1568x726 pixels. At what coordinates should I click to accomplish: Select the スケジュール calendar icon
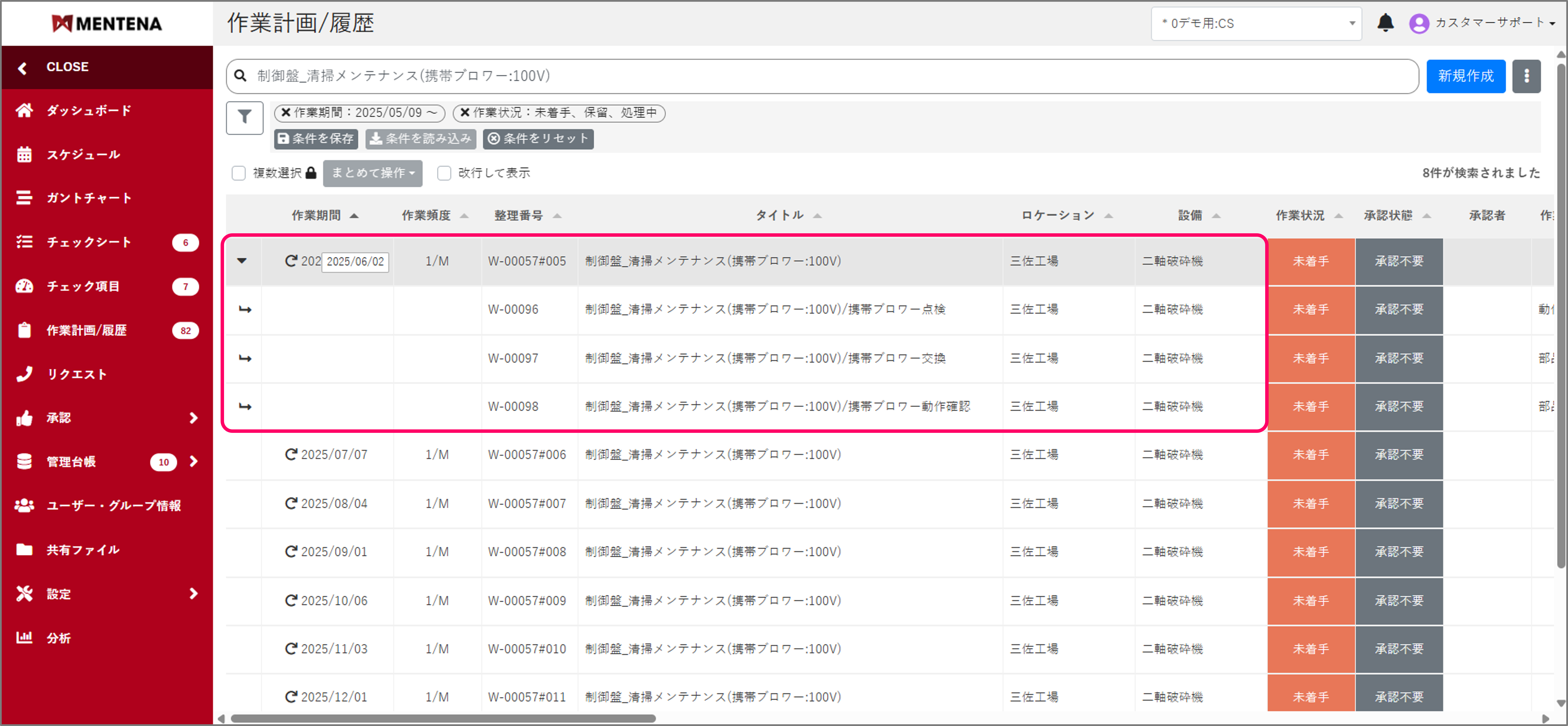pyautogui.click(x=24, y=154)
